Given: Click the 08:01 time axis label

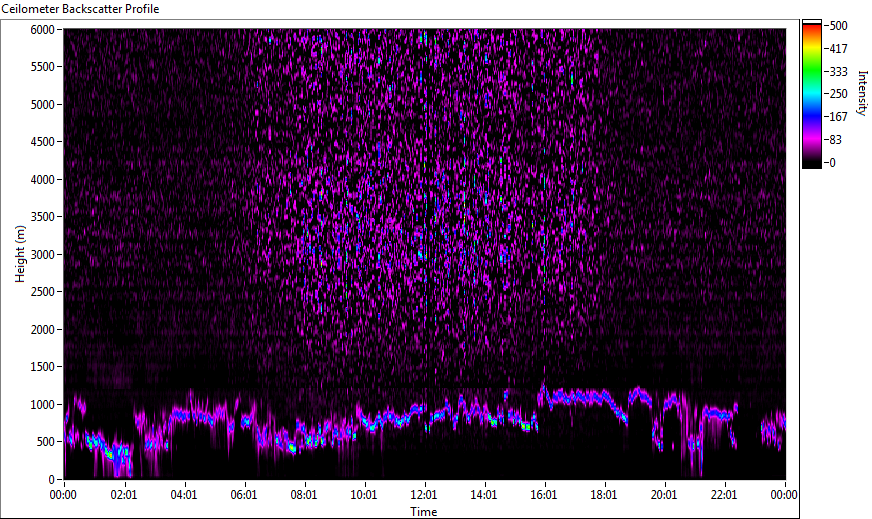Looking at the screenshot, I should click(304, 495).
